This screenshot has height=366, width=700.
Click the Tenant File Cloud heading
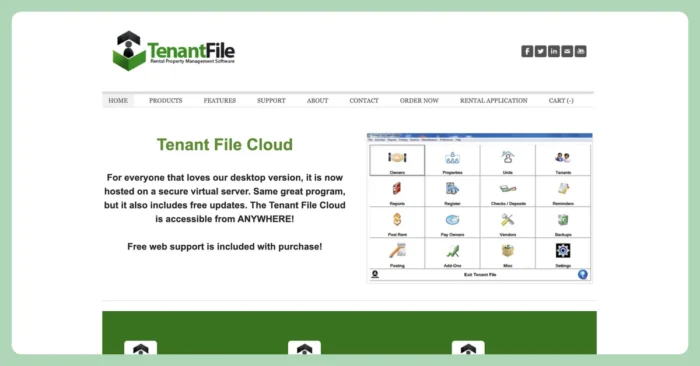pyautogui.click(x=225, y=145)
